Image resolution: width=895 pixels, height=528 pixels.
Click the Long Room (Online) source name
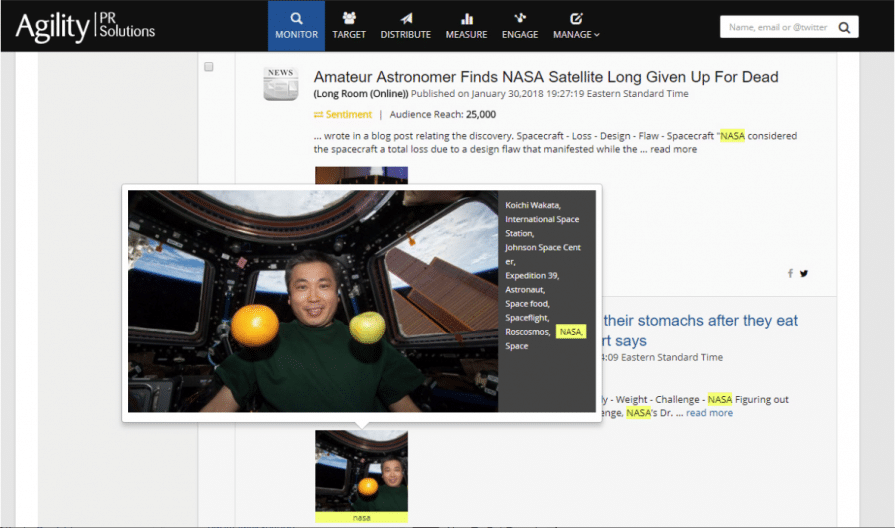(361, 94)
